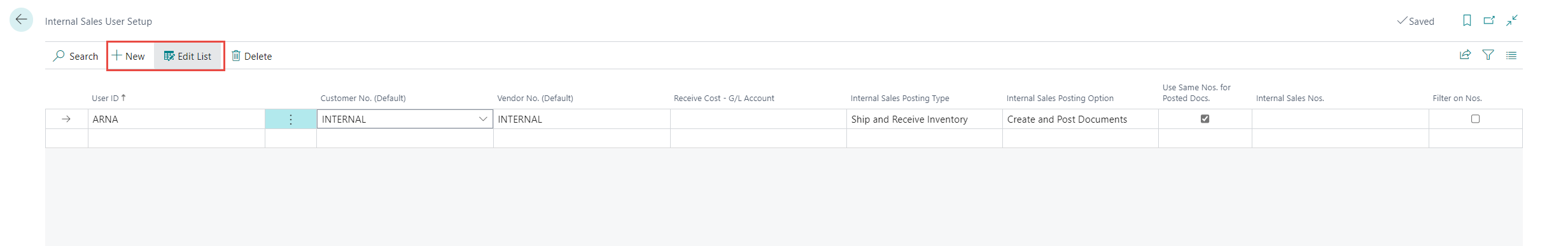Check the Filter on Nos. checkbox

1475,119
